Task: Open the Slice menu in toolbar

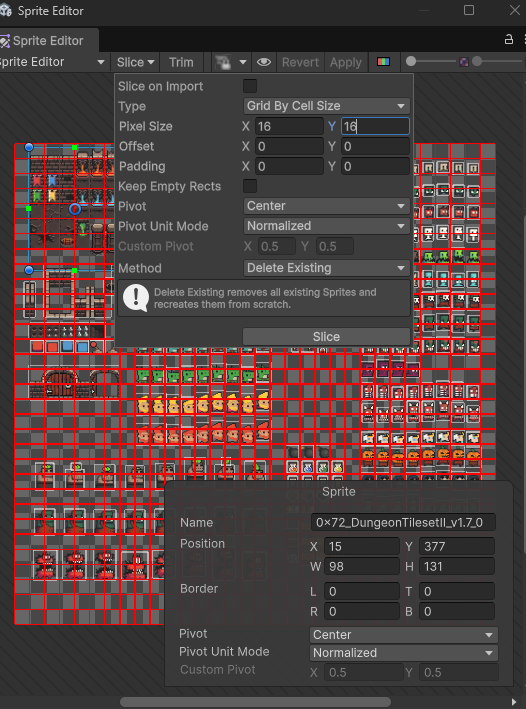Action: (135, 62)
